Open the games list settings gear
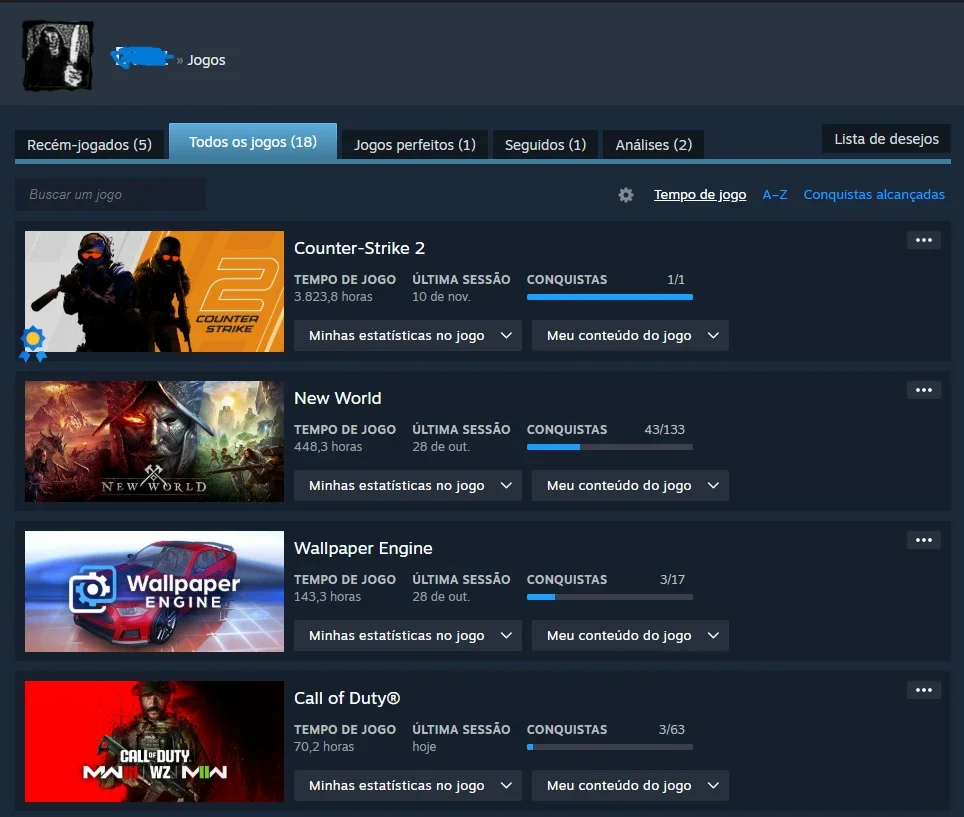 tap(626, 195)
